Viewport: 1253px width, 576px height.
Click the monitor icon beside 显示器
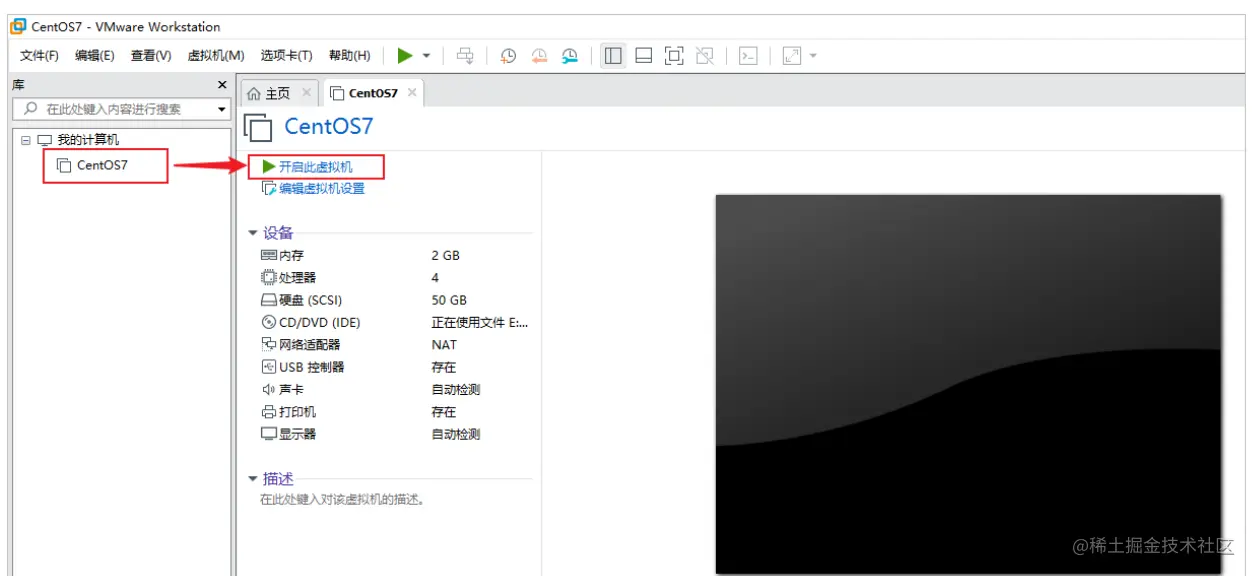[x=268, y=434]
